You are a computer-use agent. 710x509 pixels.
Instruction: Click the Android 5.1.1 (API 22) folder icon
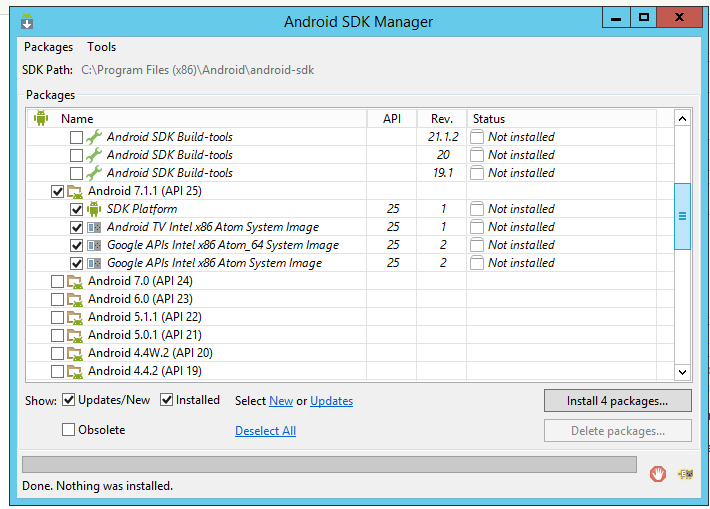point(75,317)
